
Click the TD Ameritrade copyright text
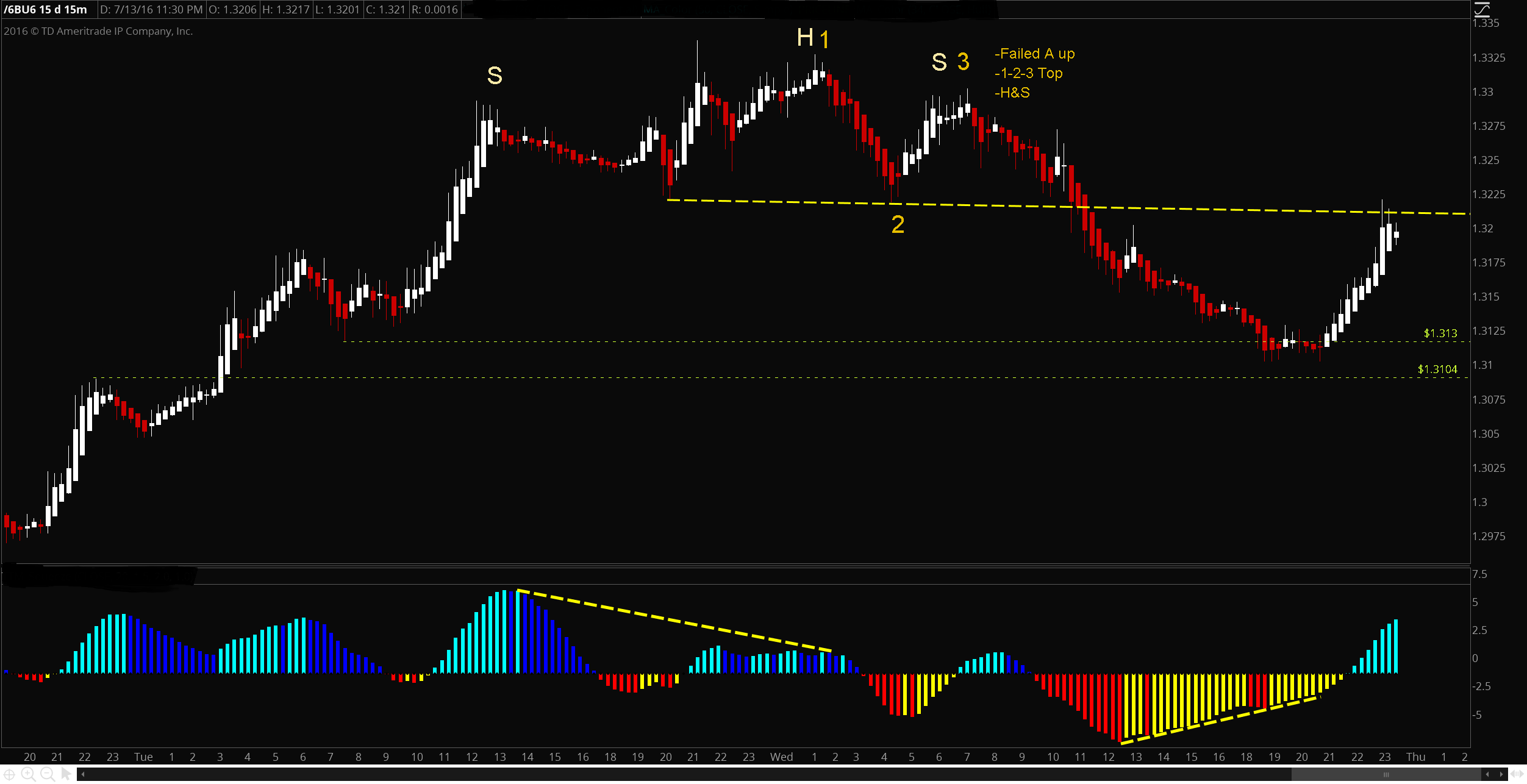coord(98,31)
